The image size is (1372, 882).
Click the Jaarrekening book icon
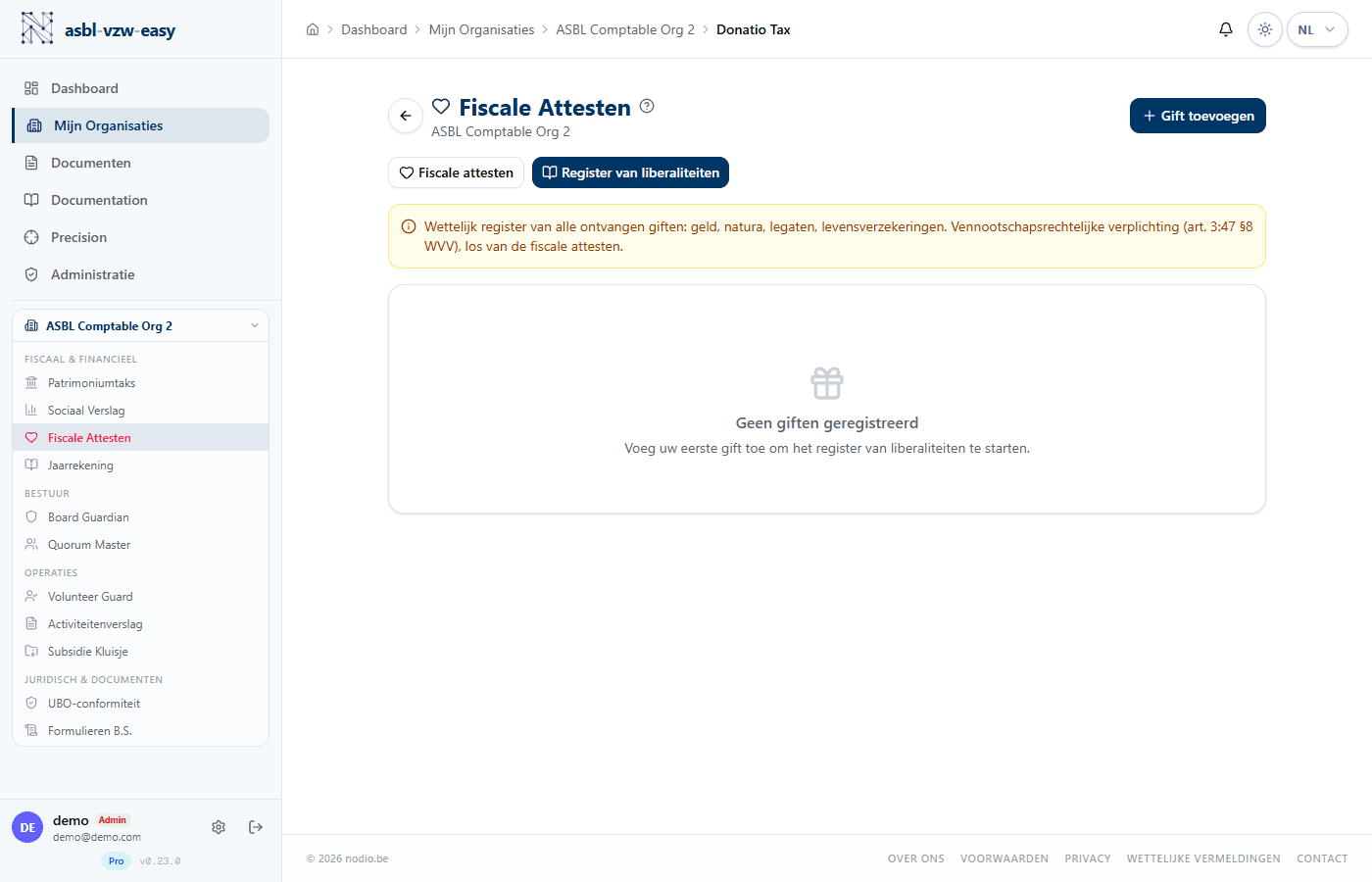click(31, 465)
